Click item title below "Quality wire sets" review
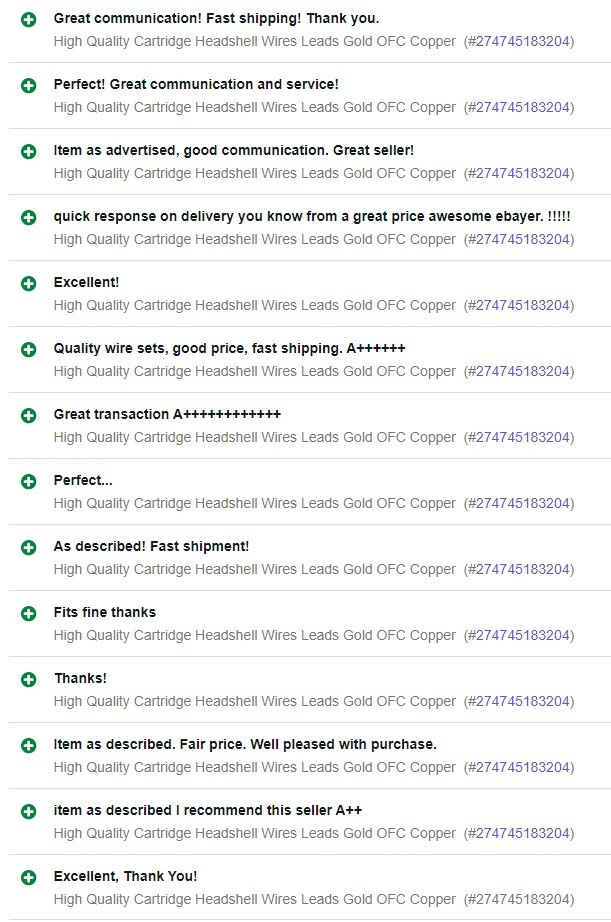Viewport: 611px width, 922px height. point(254,371)
